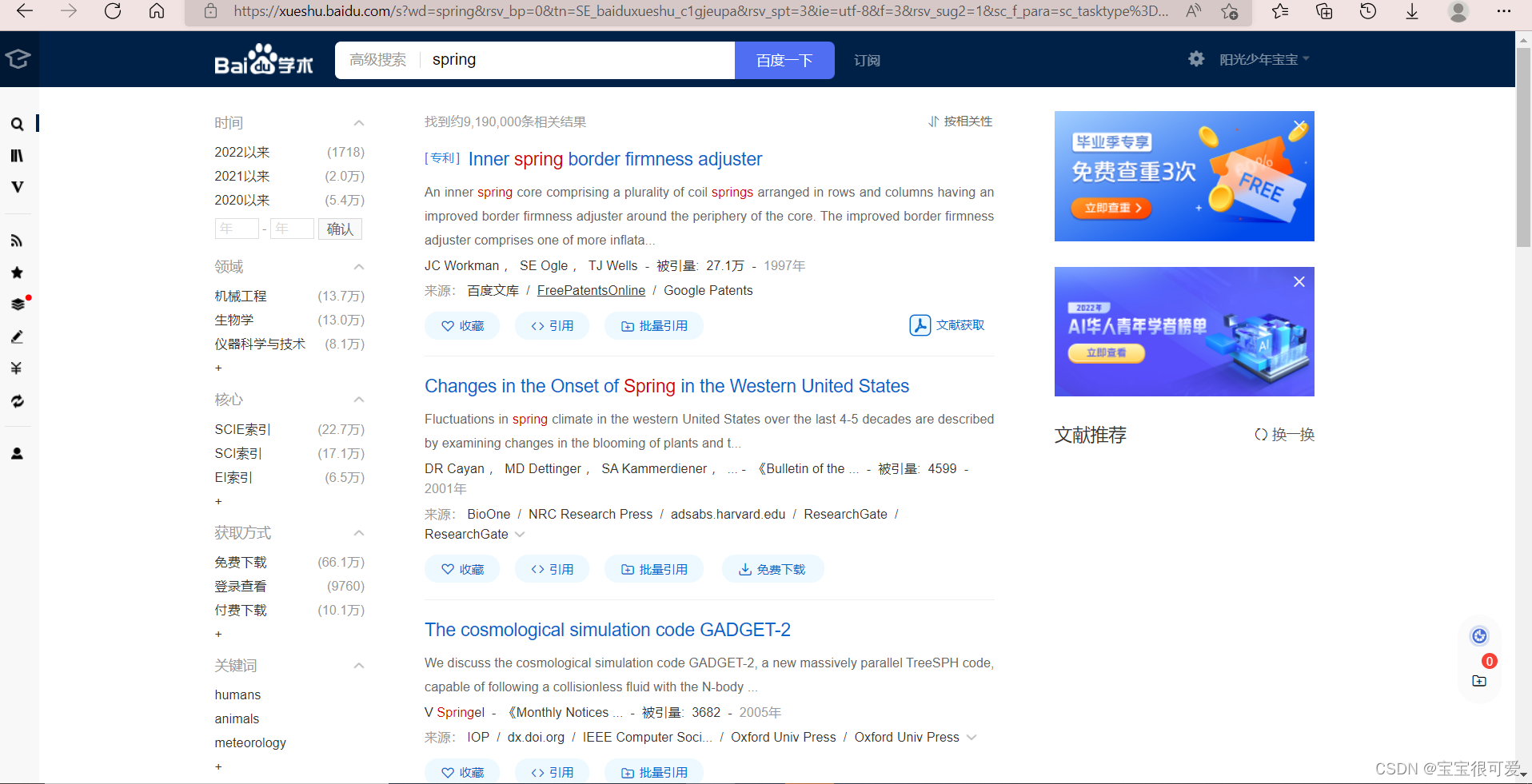Filter results by 2022以来
This screenshot has width=1532, height=784.
coord(242,153)
